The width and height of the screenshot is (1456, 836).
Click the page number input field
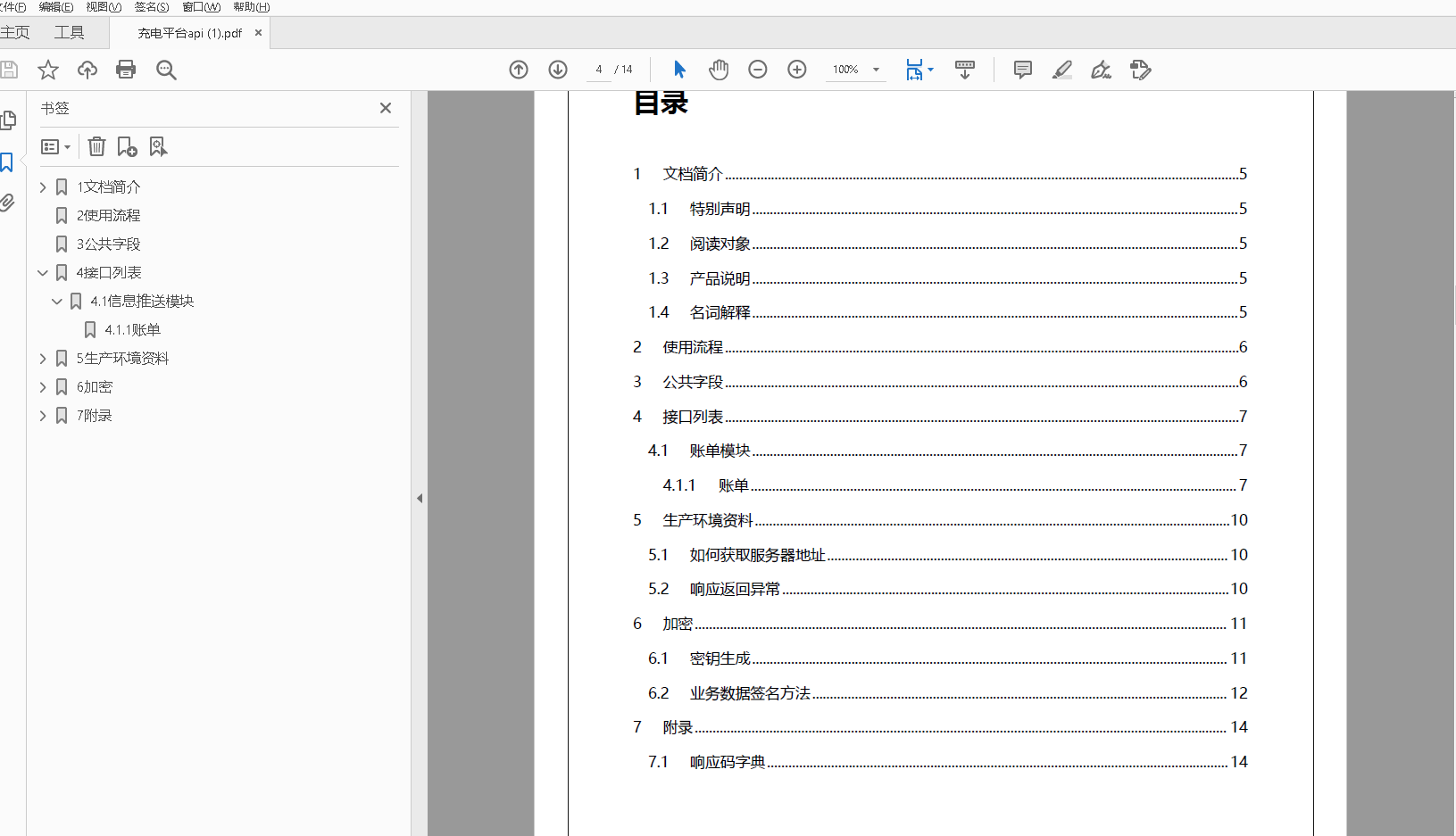coord(599,70)
